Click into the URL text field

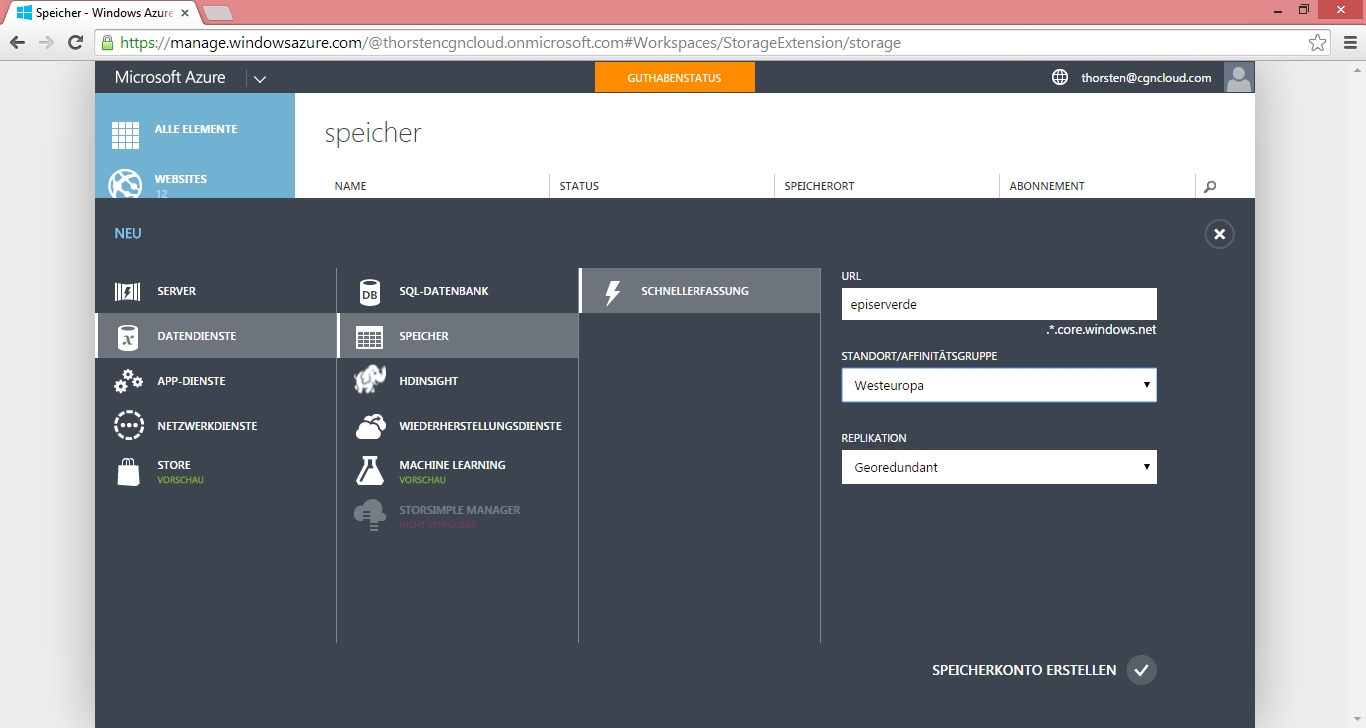[998, 304]
